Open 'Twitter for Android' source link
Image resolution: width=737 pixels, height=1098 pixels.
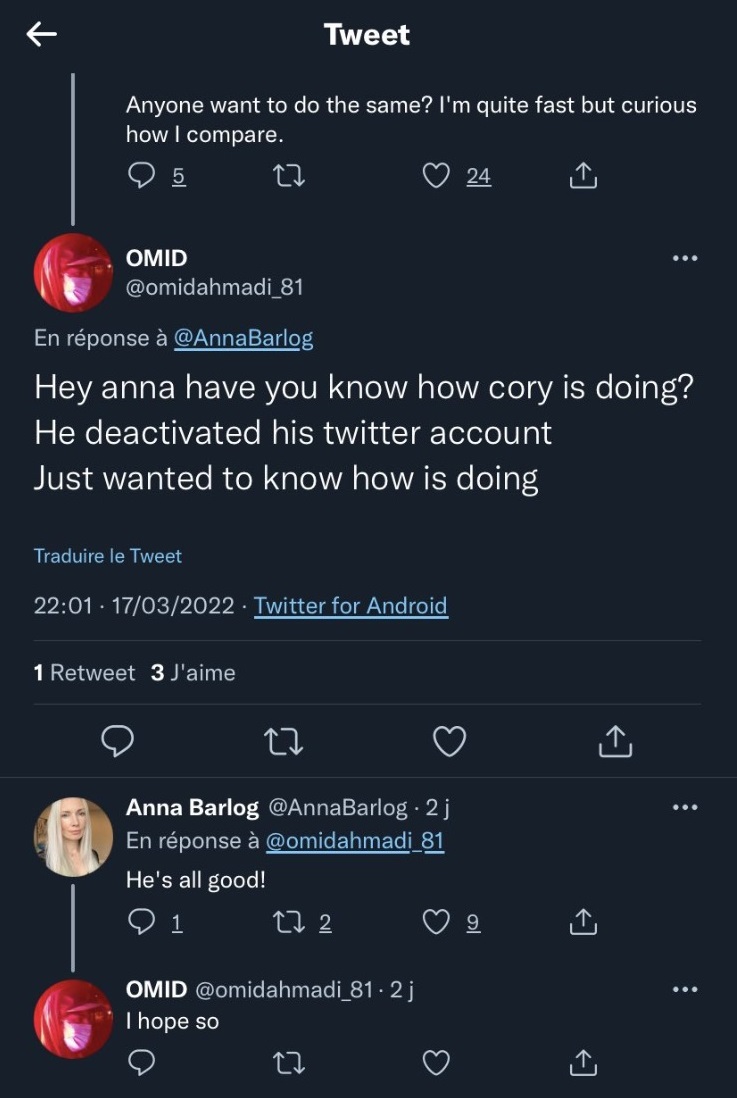(x=350, y=605)
